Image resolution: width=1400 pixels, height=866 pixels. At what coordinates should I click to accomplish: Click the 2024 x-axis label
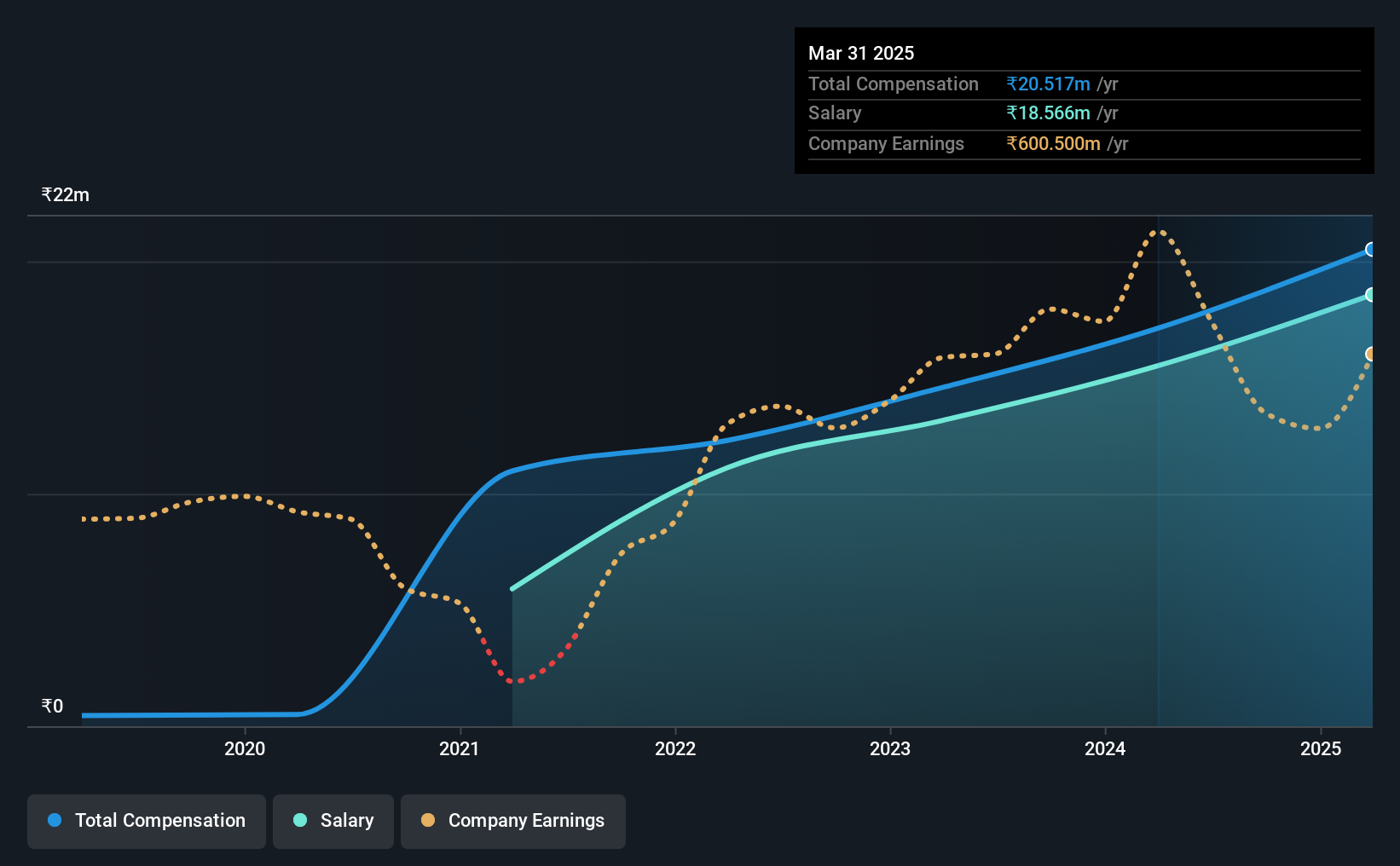(1105, 748)
